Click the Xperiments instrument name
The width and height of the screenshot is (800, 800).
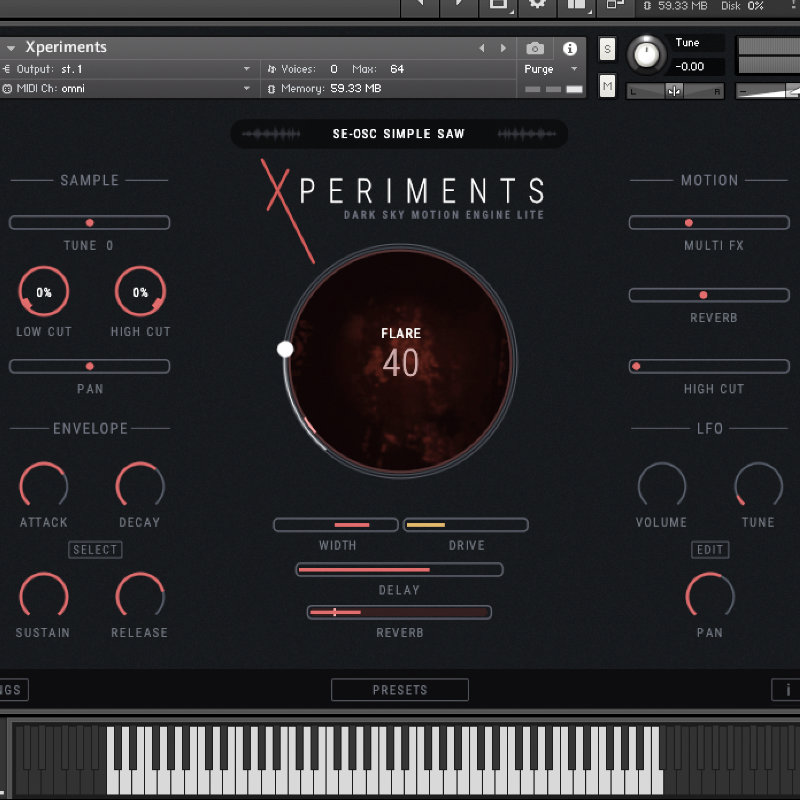66,47
